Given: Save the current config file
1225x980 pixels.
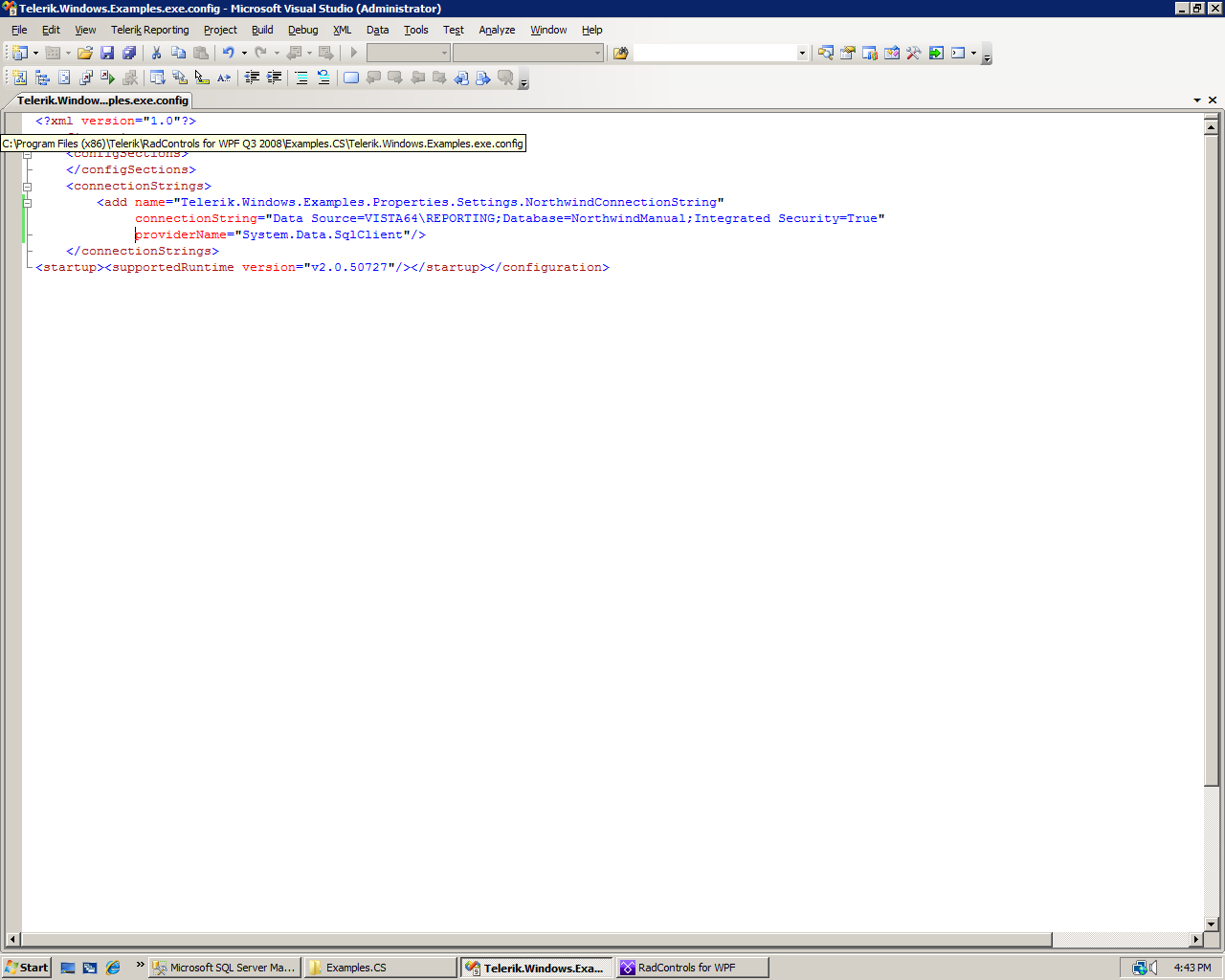Looking at the screenshot, I should (x=107, y=53).
